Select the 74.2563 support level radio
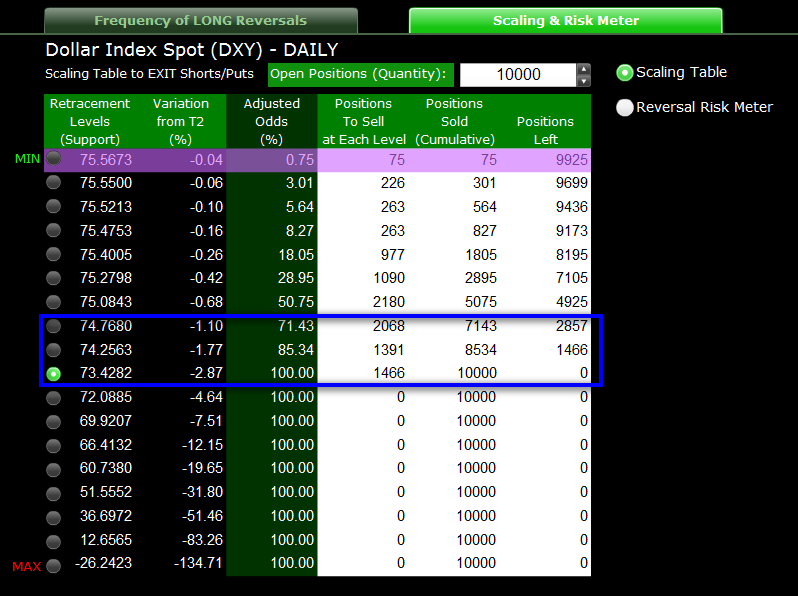Image resolution: width=798 pixels, height=596 pixels. [x=53, y=350]
